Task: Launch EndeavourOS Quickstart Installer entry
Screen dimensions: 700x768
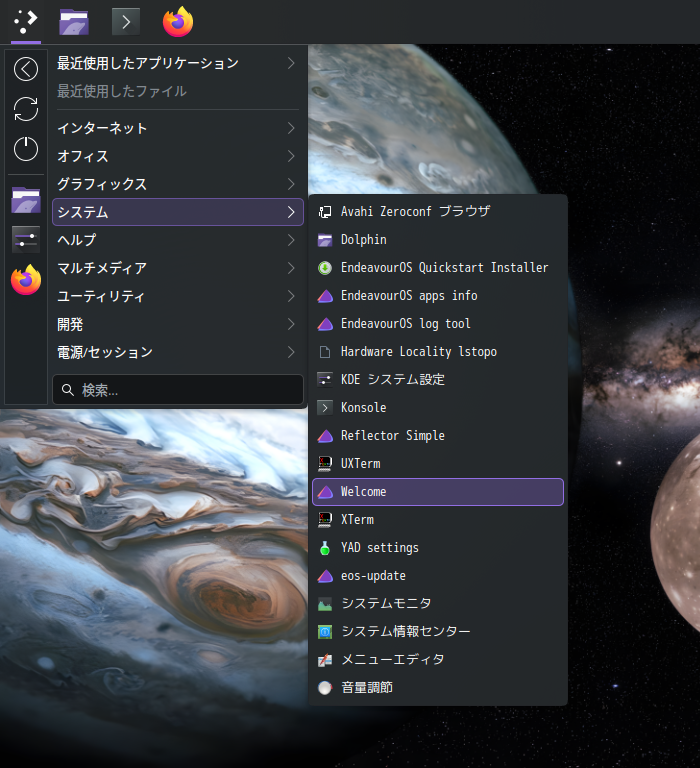Action: coord(438,268)
